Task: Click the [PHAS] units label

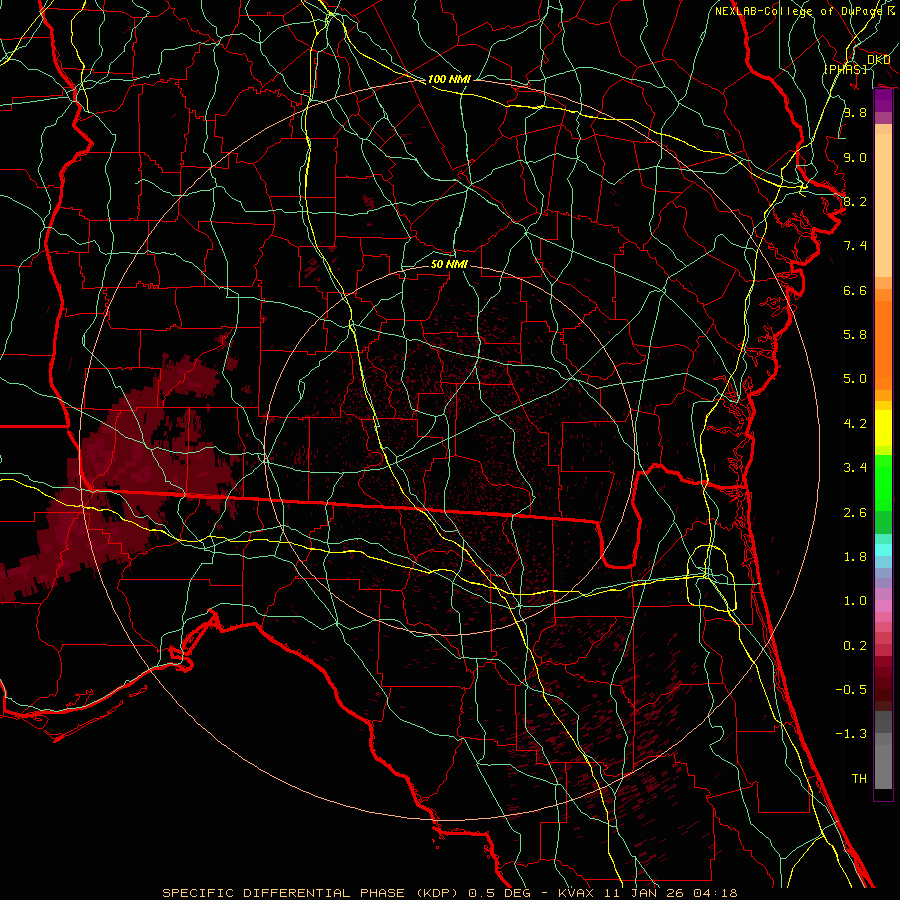Action: point(845,69)
